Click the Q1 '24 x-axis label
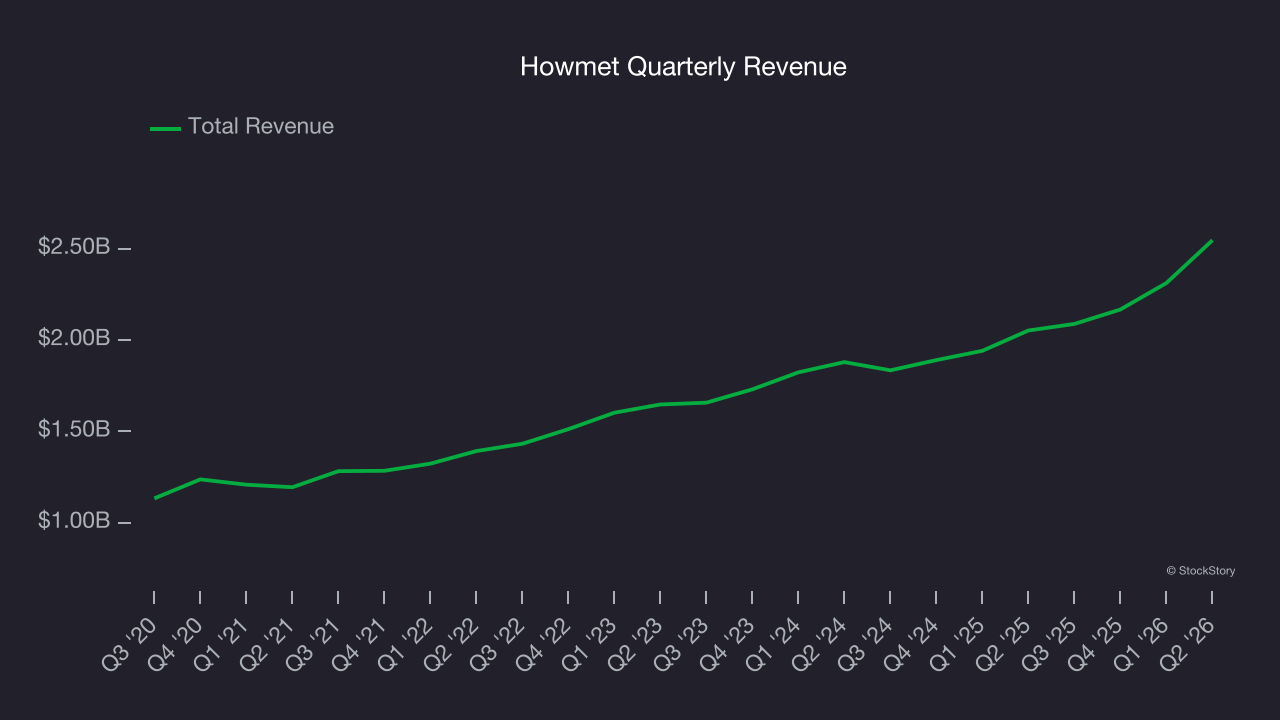Viewport: 1280px width, 720px height. 774,644
